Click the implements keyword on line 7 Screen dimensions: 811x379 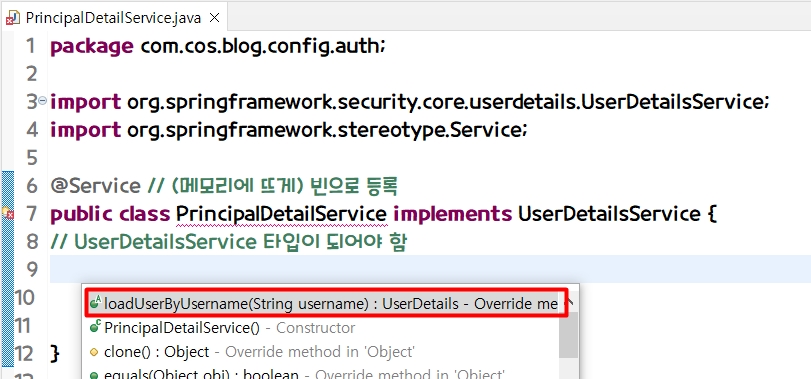point(453,214)
